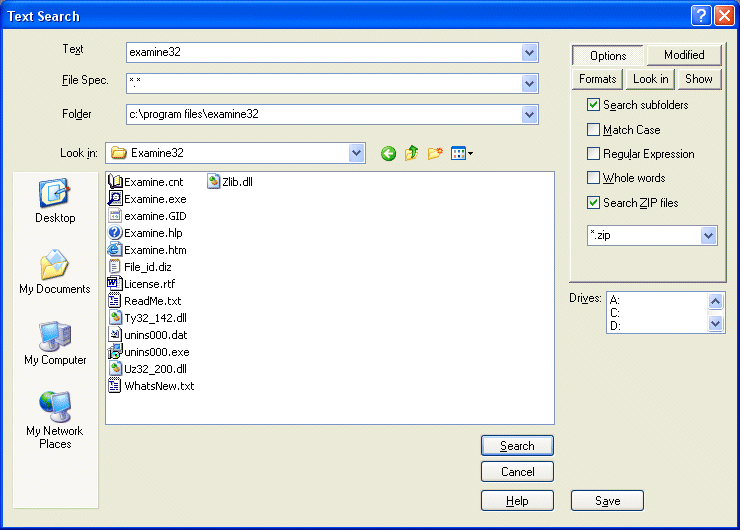Select the Zlib.dll file icon
The image size is (740, 530).
click(213, 182)
